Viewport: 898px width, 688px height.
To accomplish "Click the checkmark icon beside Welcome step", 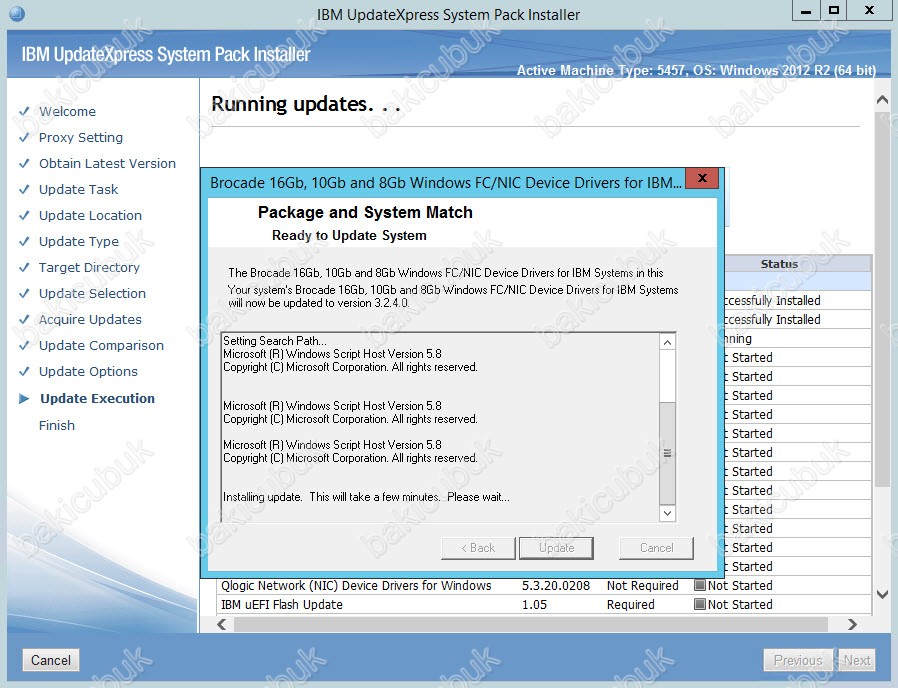I will click(x=24, y=111).
